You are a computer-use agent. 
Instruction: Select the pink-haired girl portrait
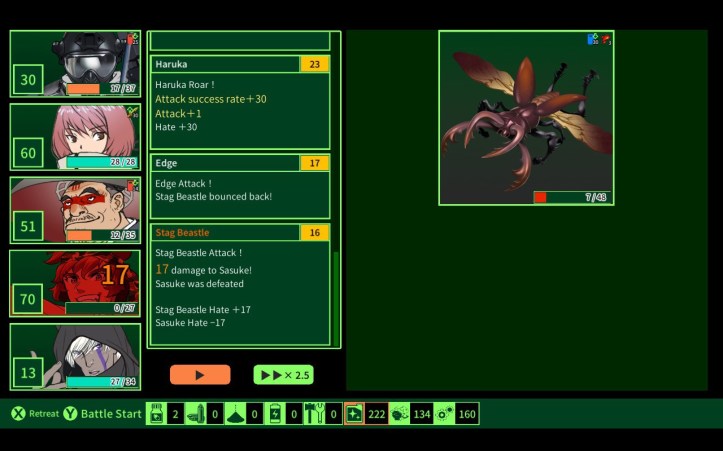pos(76,137)
